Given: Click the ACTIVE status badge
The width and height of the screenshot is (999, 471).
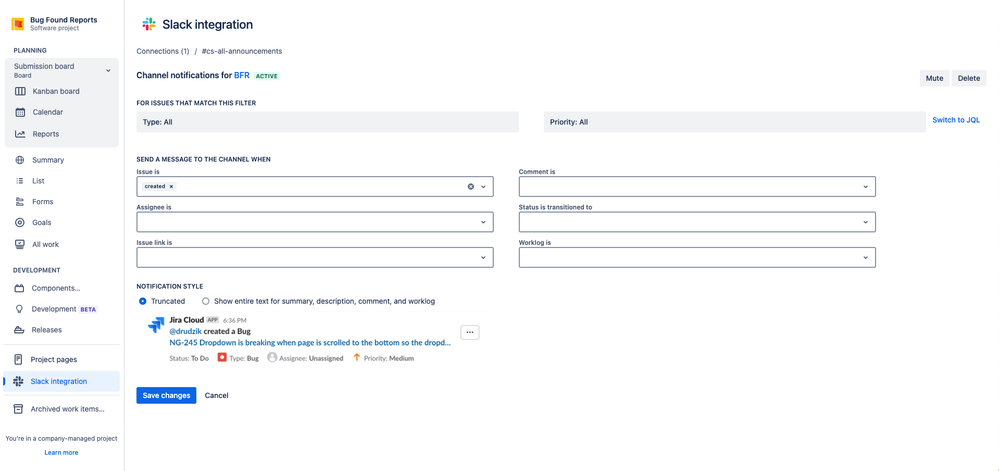Looking at the screenshot, I should [x=267, y=76].
